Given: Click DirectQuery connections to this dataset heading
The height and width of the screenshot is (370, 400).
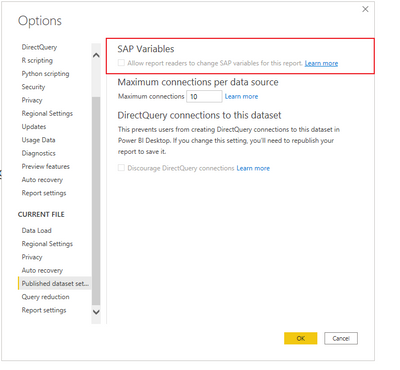Looking at the screenshot, I should [x=199, y=115].
